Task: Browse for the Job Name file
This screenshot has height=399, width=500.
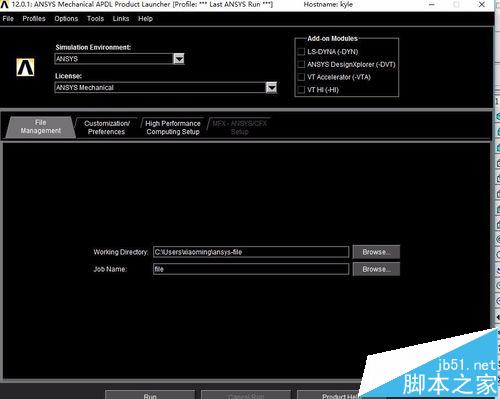Action: click(x=376, y=269)
